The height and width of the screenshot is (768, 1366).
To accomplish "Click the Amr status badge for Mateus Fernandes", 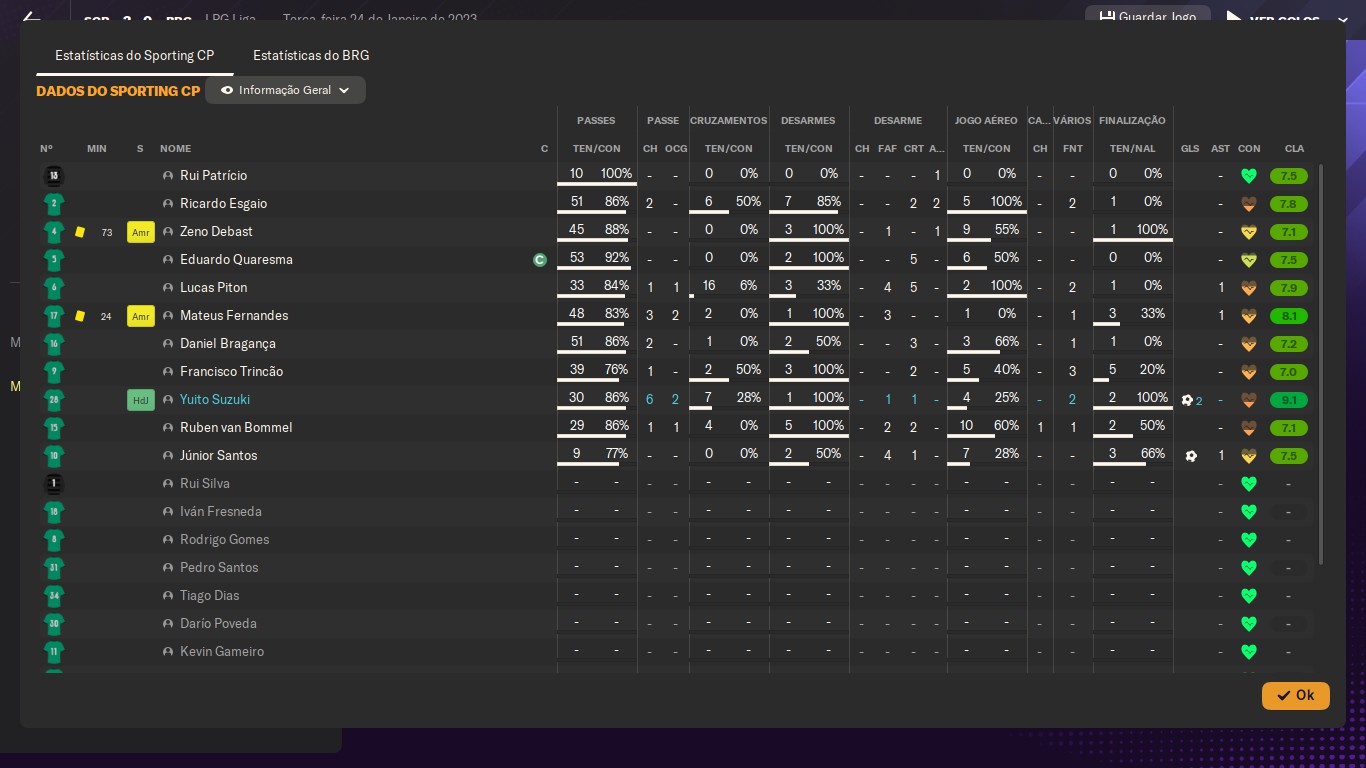I will [x=141, y=316].
